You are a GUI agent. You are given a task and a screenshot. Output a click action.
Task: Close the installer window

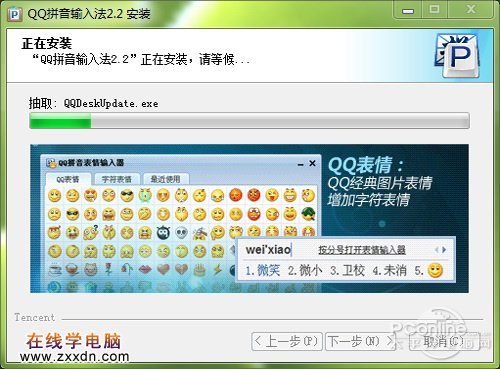click(470, 9)
